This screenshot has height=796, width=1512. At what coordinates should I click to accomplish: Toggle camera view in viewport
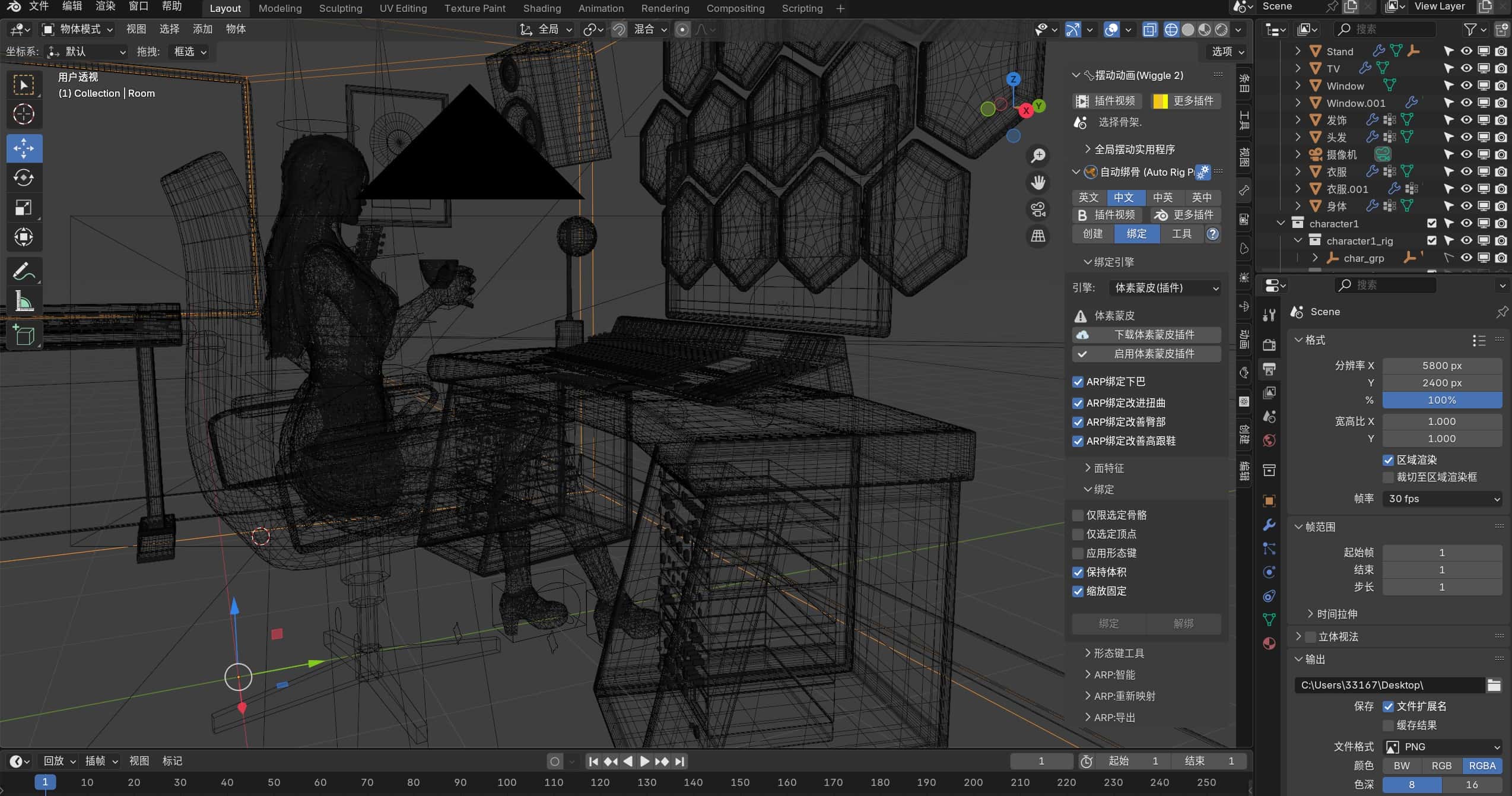coord(1038,210)
